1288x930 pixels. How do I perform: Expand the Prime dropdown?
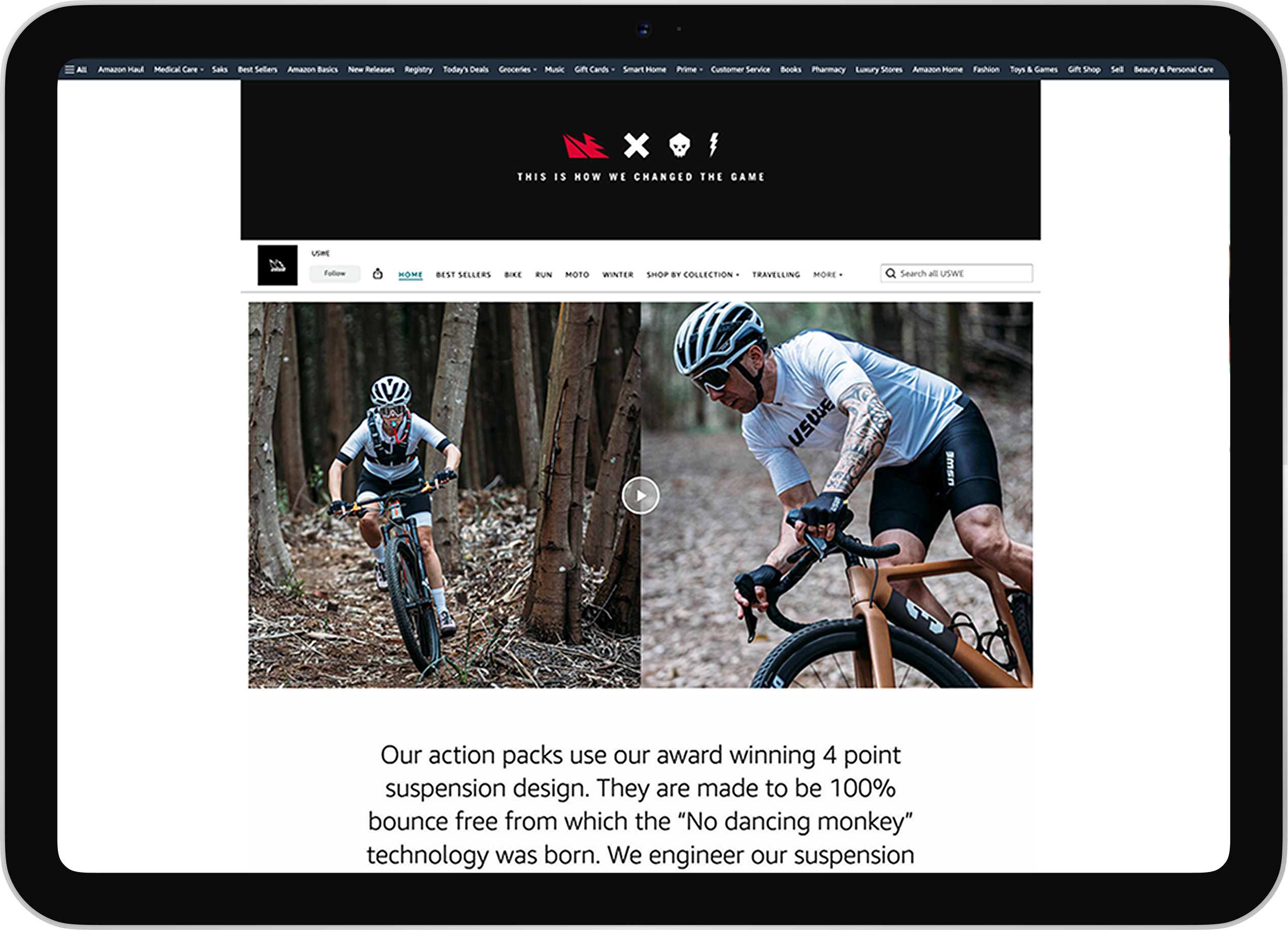[x=689, y=69]
